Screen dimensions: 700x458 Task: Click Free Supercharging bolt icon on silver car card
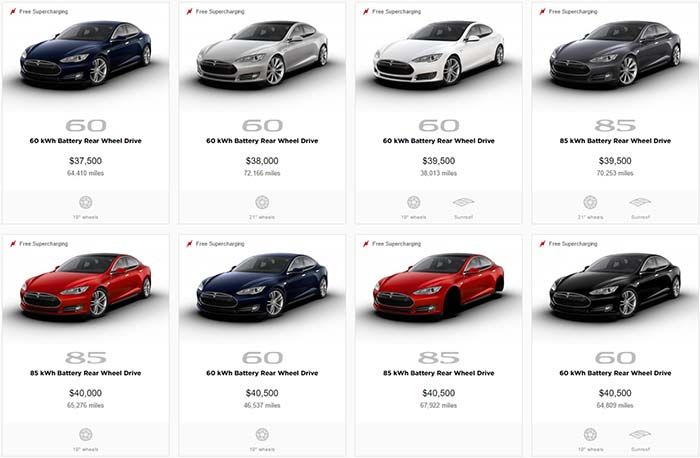189,12
